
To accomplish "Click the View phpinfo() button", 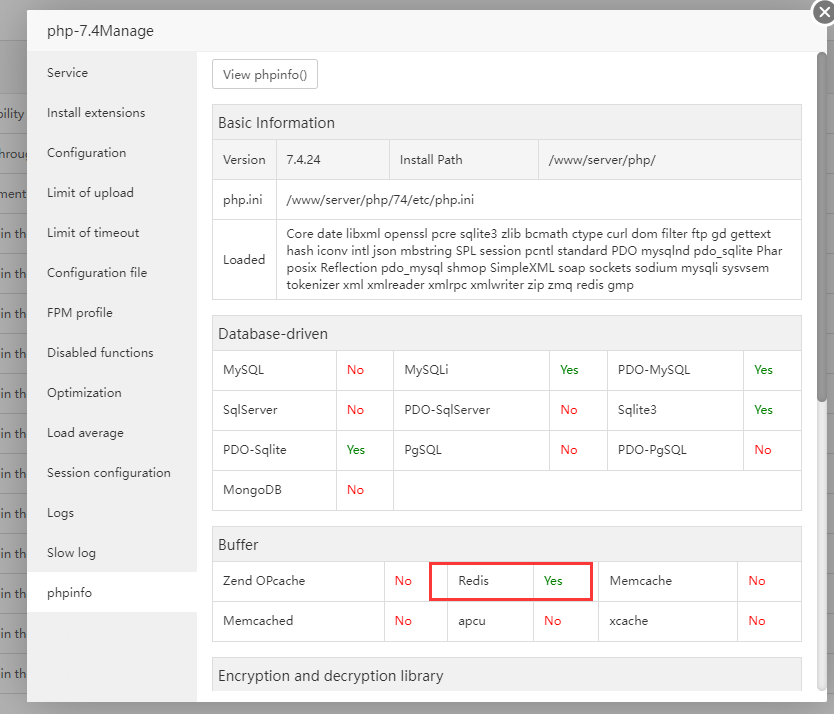I will click(x=265, y=75).
